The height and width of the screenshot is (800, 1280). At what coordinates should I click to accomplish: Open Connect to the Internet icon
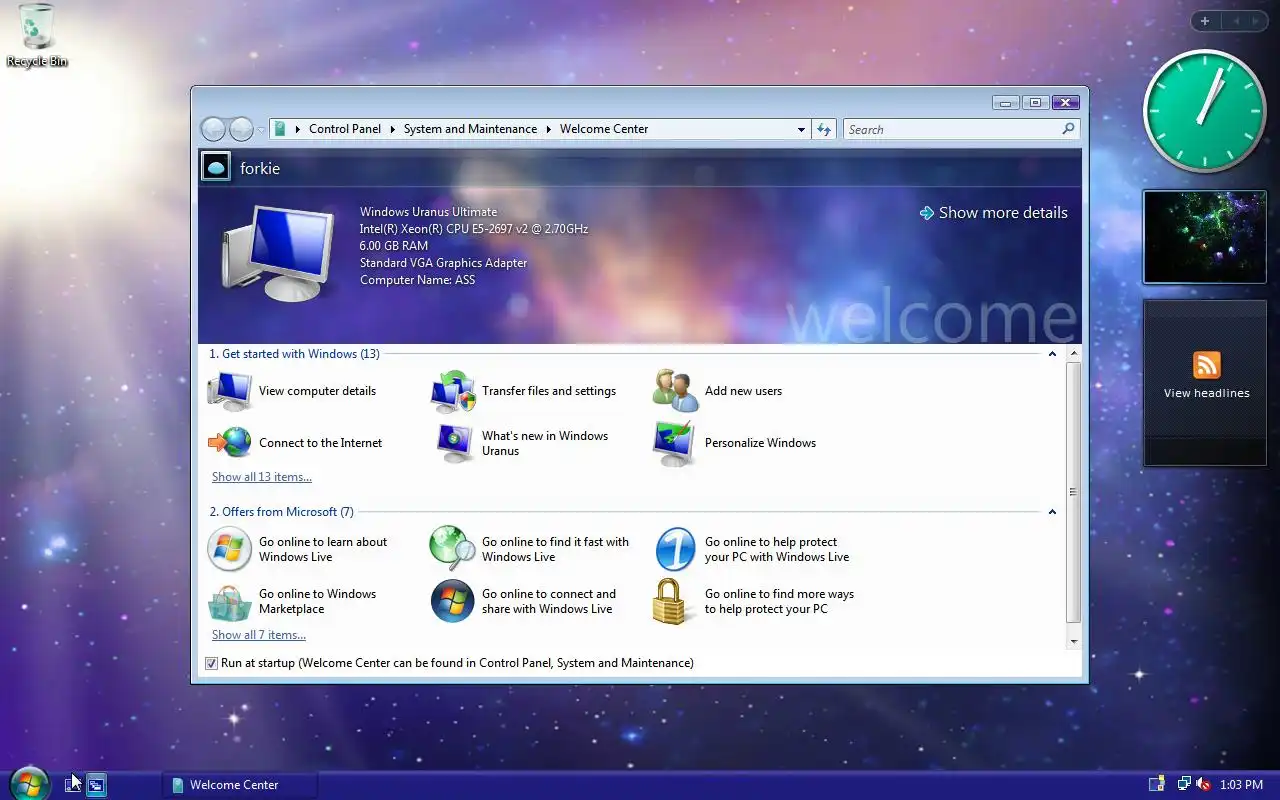point(230,443)
